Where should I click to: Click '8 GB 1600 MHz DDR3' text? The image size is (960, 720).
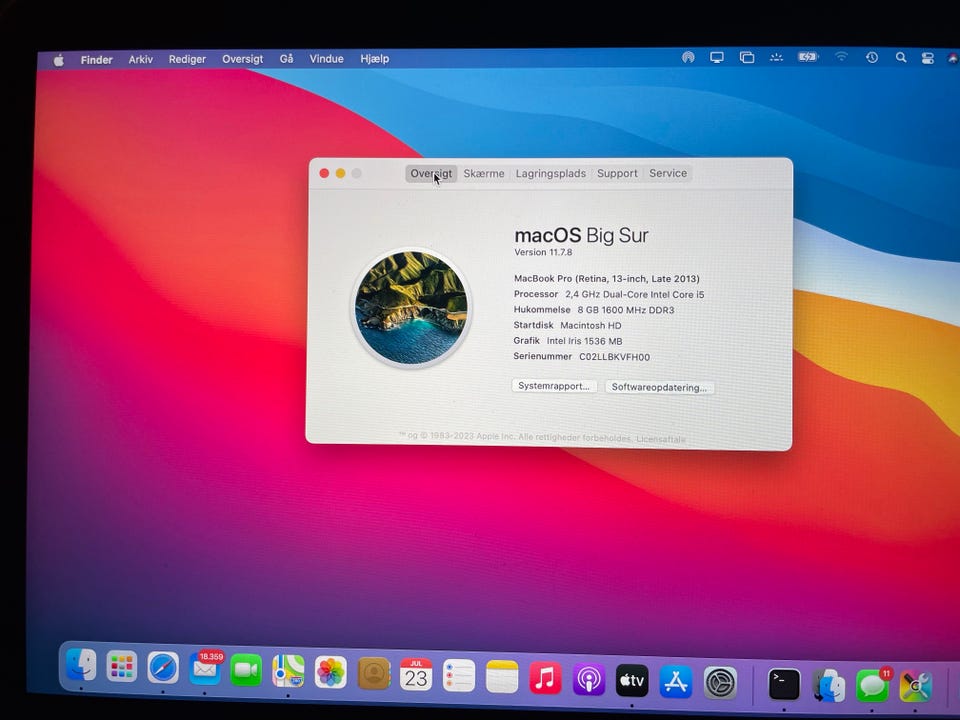626,310
